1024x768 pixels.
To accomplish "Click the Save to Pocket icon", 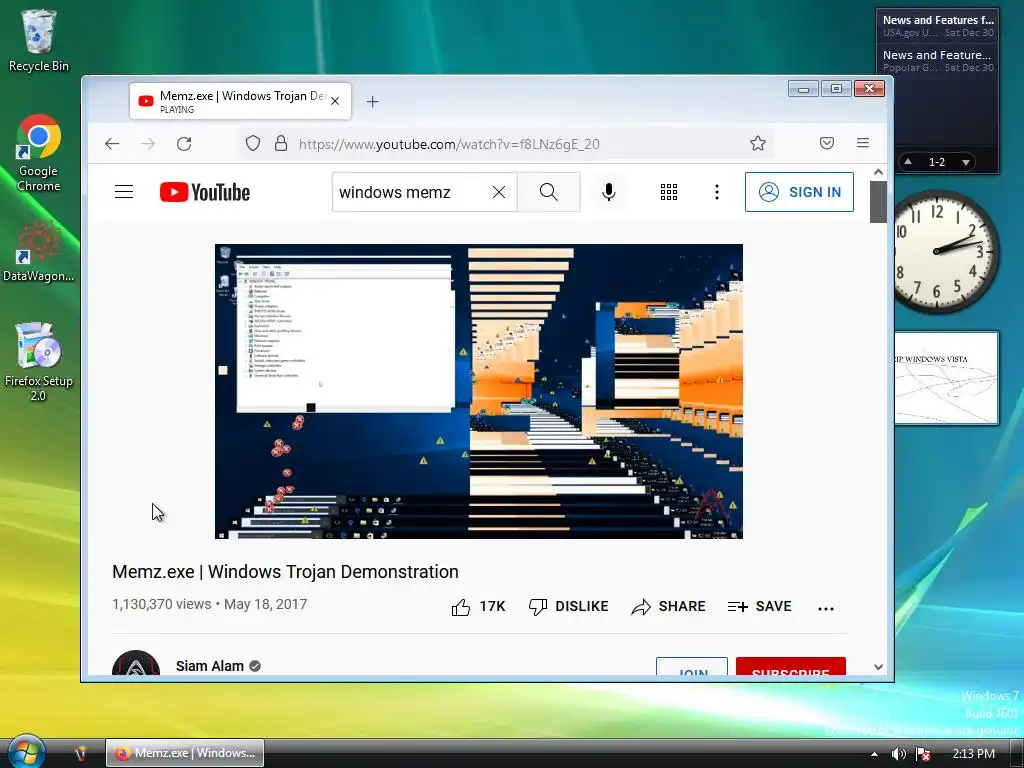I will click(827, 143).
